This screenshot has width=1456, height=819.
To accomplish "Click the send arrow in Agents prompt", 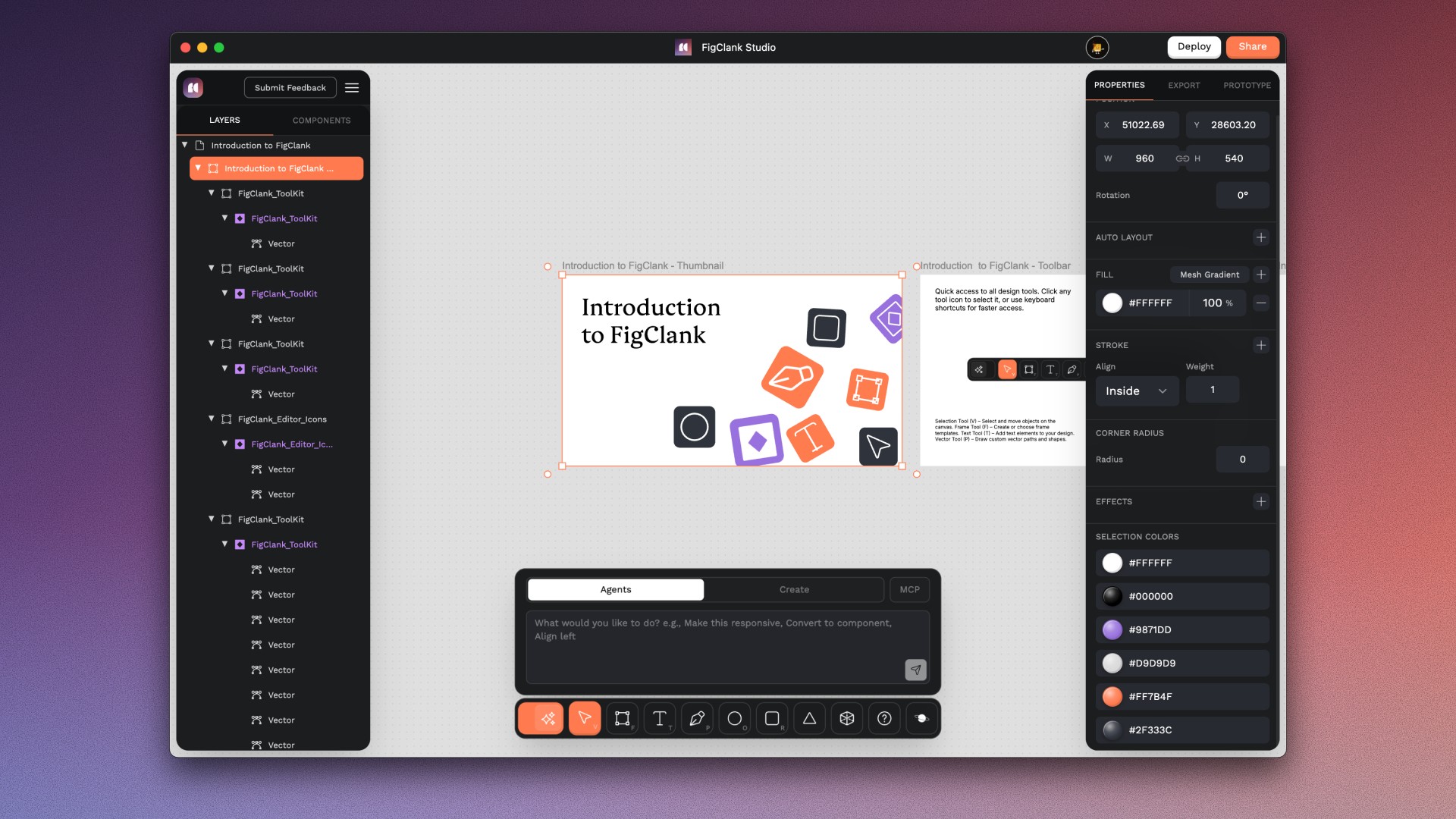I will [915, 670].
